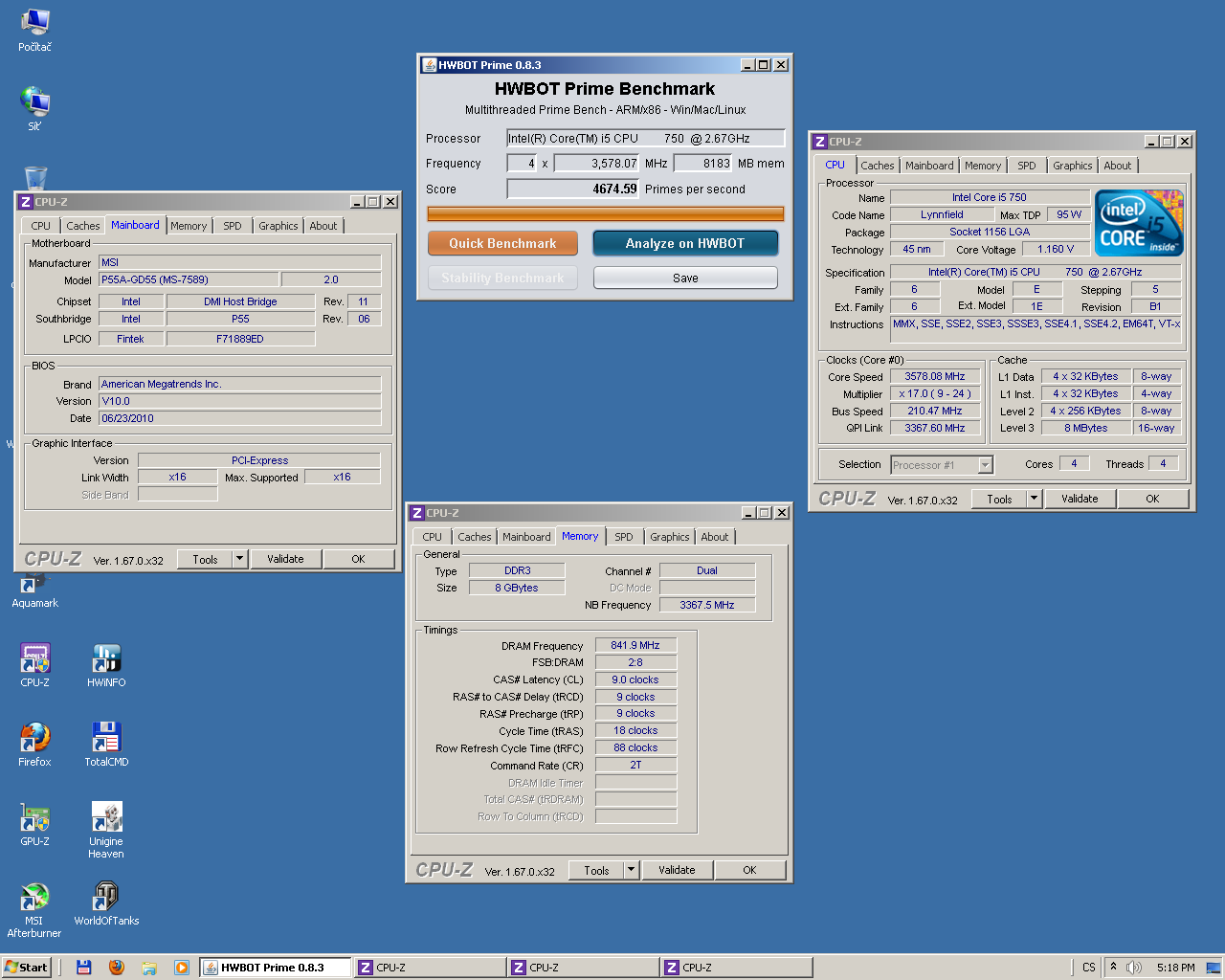Open Graphics tab in the right CPU-Z window
The image size is (1225, 980).
coord(1073,166)
